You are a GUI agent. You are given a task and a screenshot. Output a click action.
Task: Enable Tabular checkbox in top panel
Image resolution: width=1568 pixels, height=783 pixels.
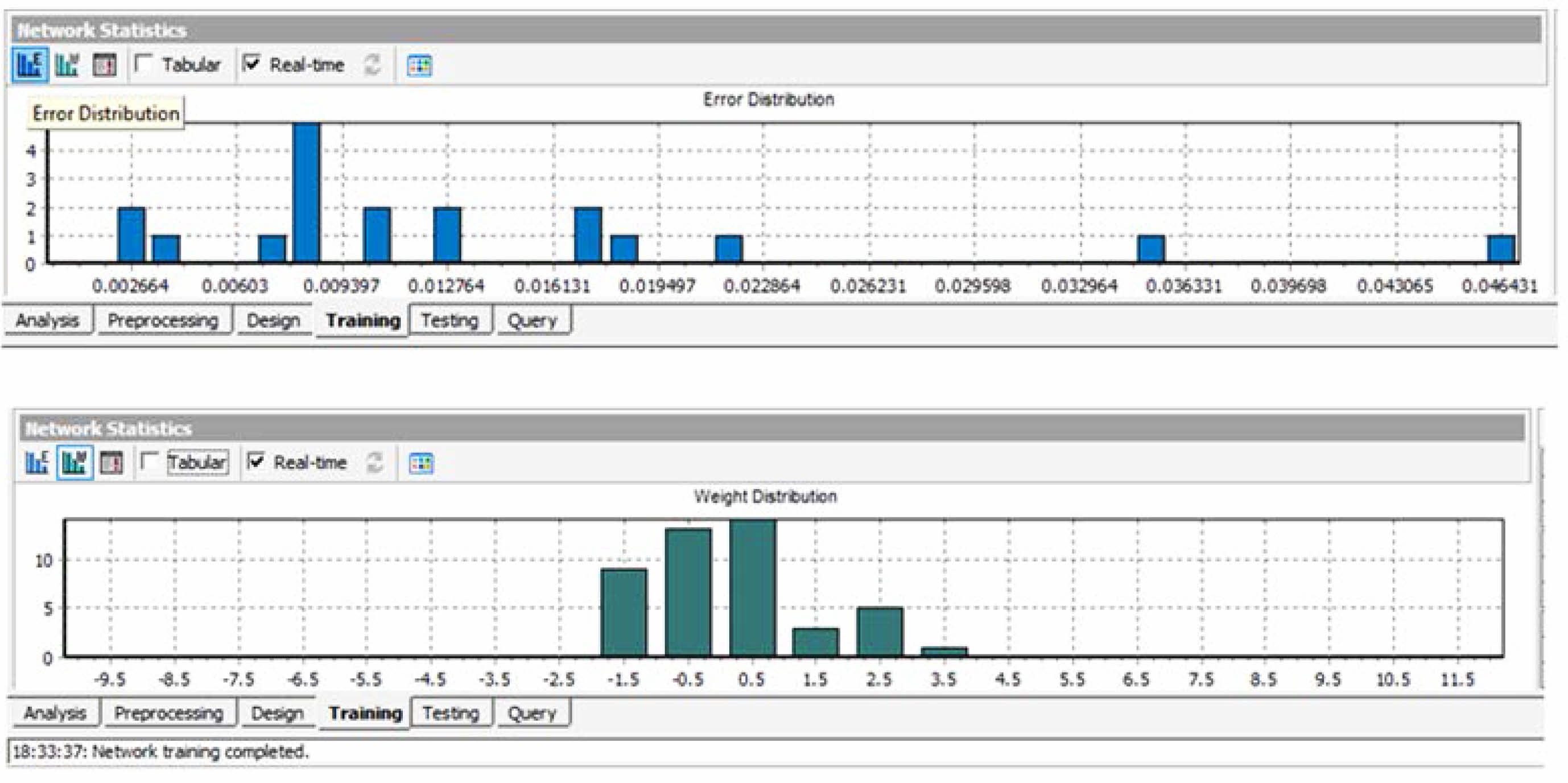143,63
